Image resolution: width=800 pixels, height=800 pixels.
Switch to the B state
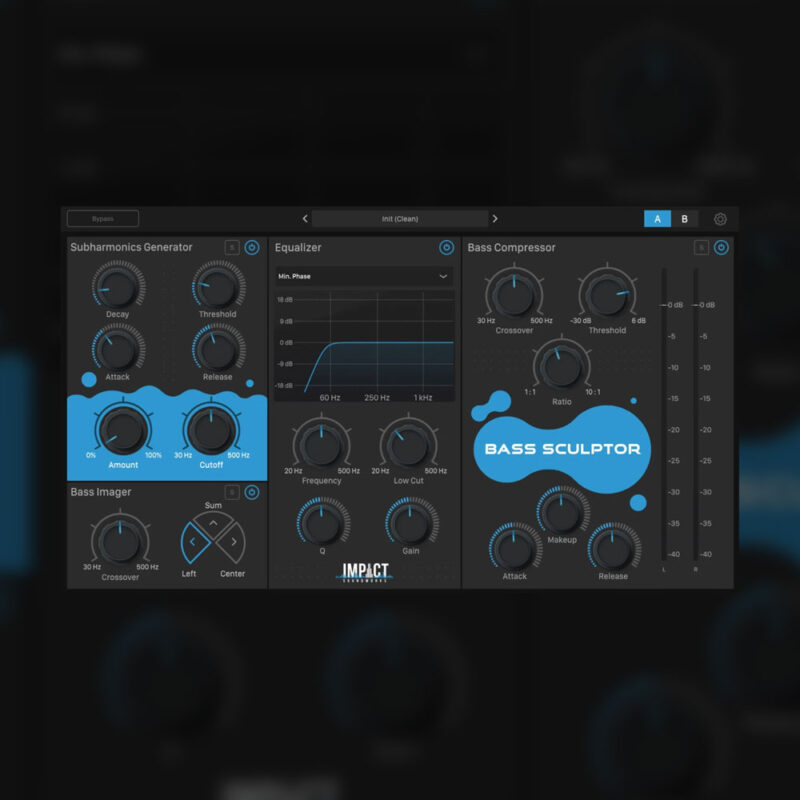(684, 219)
